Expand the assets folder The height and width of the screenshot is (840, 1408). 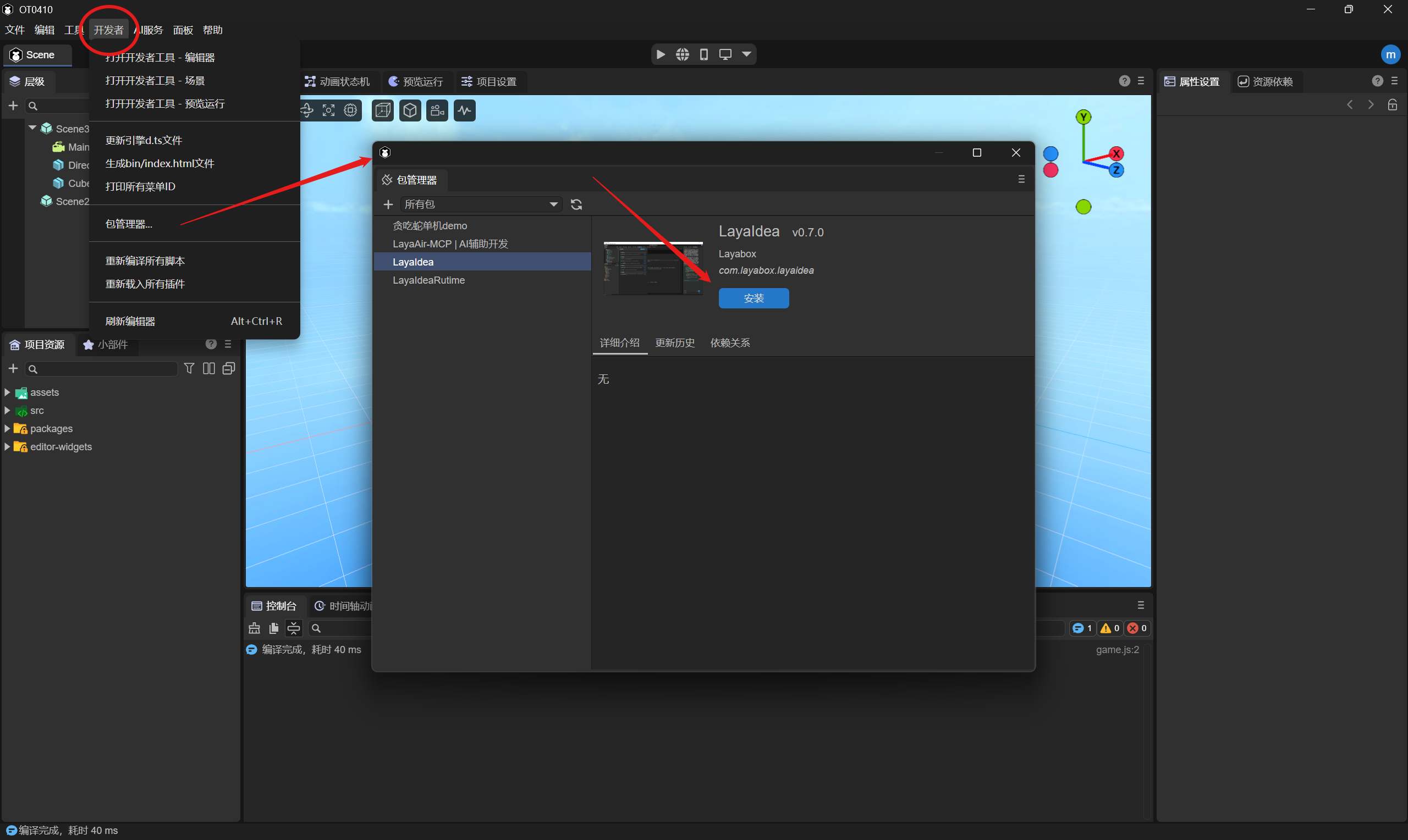click(x=7, y=393)
